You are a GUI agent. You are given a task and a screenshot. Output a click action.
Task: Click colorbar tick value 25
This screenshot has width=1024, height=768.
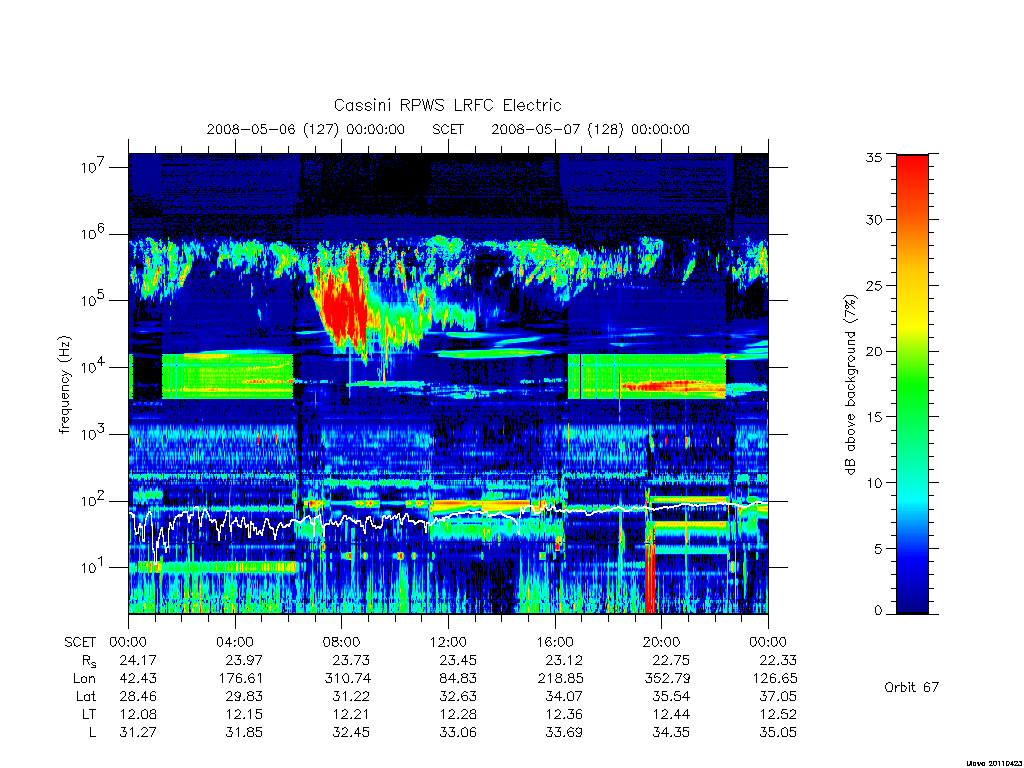click(874, 285)
